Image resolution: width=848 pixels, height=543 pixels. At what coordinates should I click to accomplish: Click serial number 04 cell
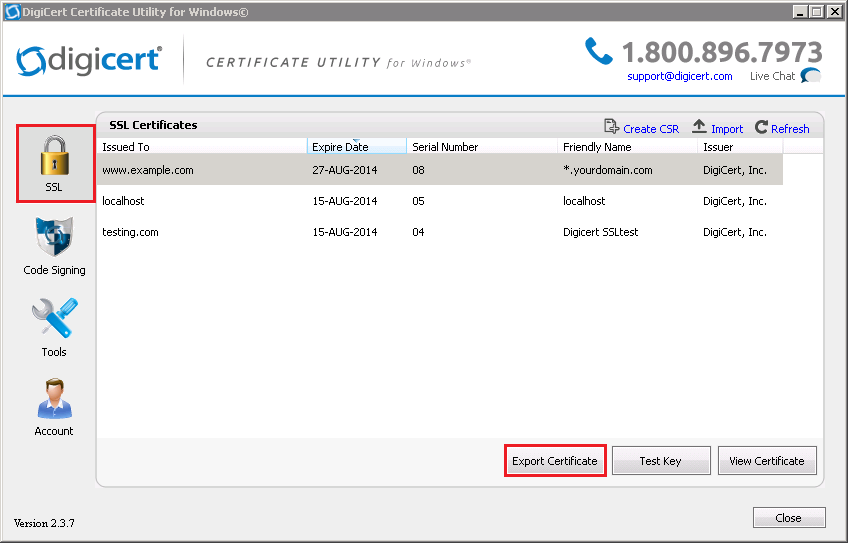click(x=418, y=232)
